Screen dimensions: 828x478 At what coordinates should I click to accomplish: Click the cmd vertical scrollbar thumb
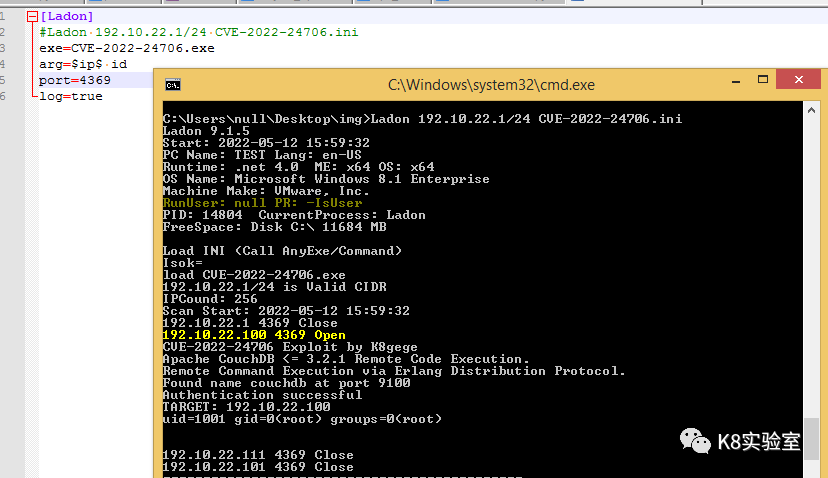(811, 438)
